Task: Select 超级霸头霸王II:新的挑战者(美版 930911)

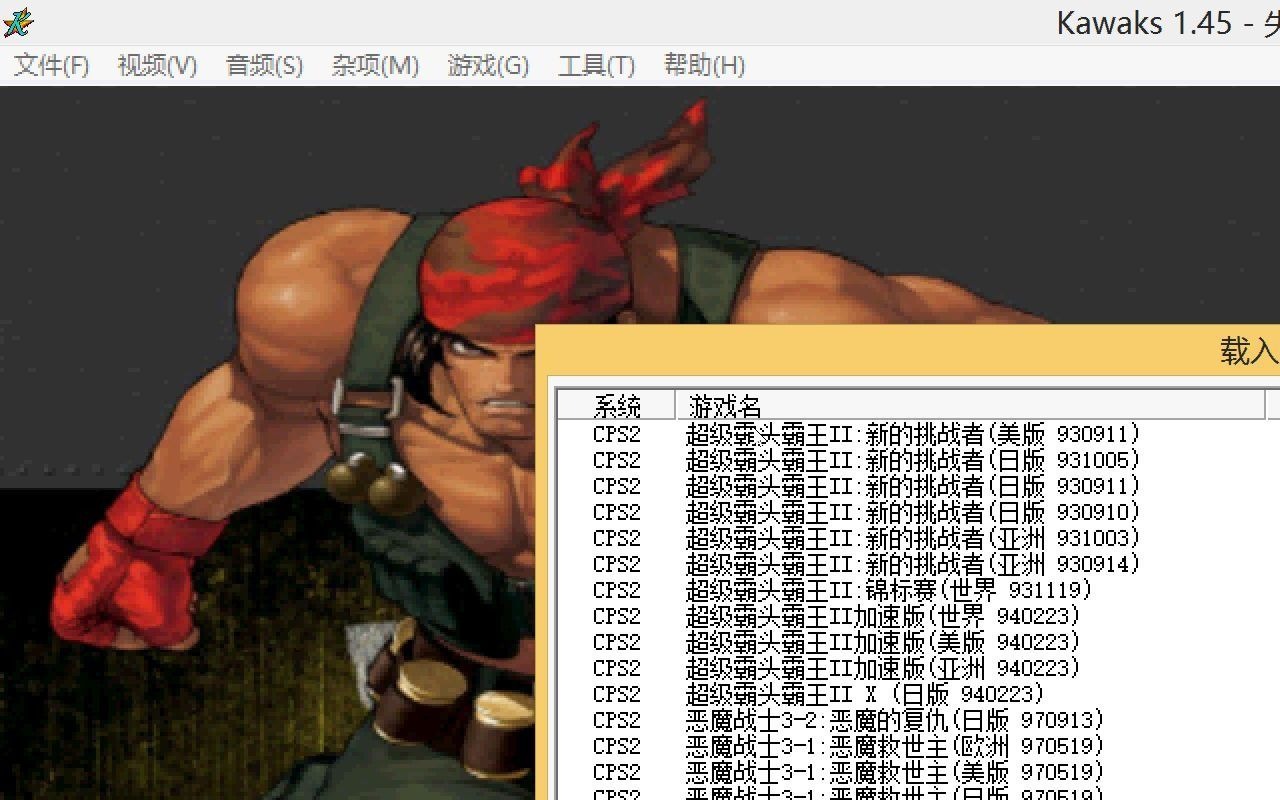Action: [x=913, y=434]
